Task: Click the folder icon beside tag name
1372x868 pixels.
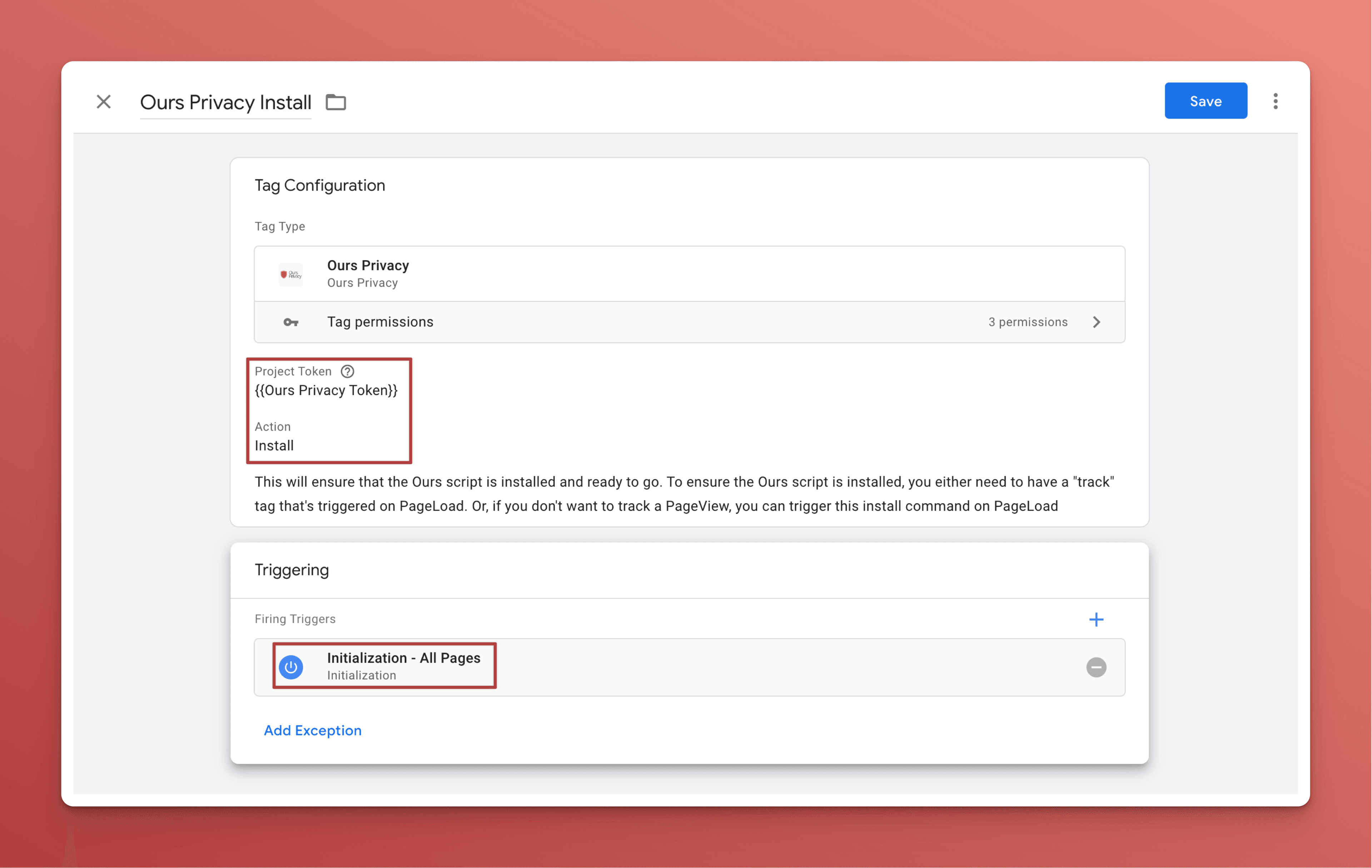Action: point(335,103)
